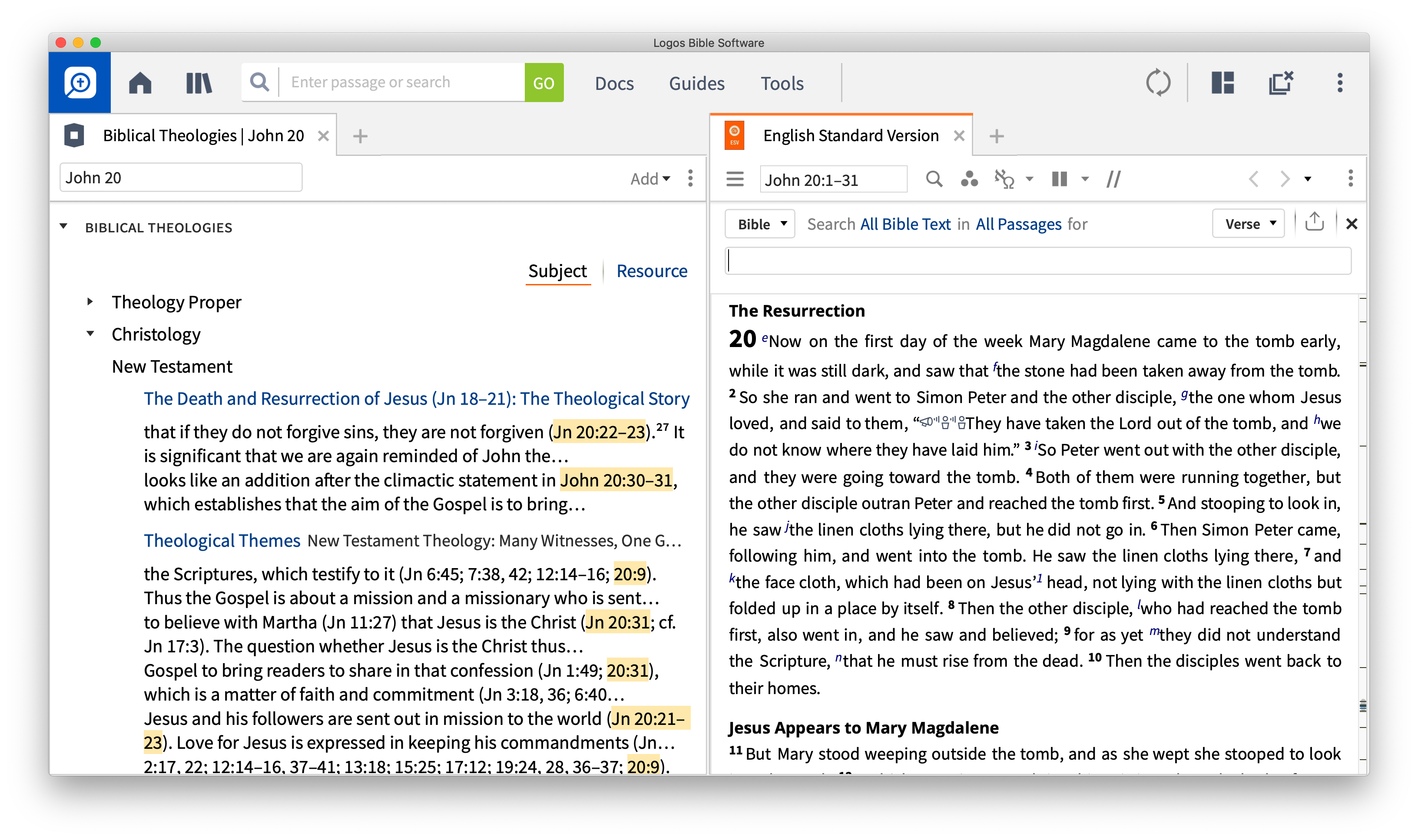1418x840 pixels.
Task: Go back with left arrow in ESV
Action: (1253, 179)
